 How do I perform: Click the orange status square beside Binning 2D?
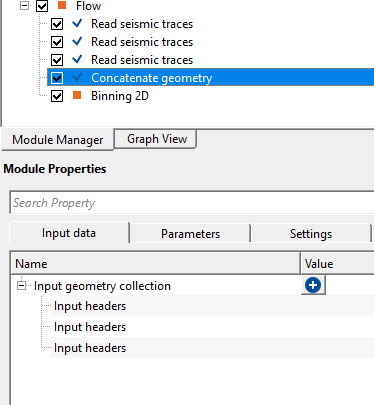click(x=77, y=95)
